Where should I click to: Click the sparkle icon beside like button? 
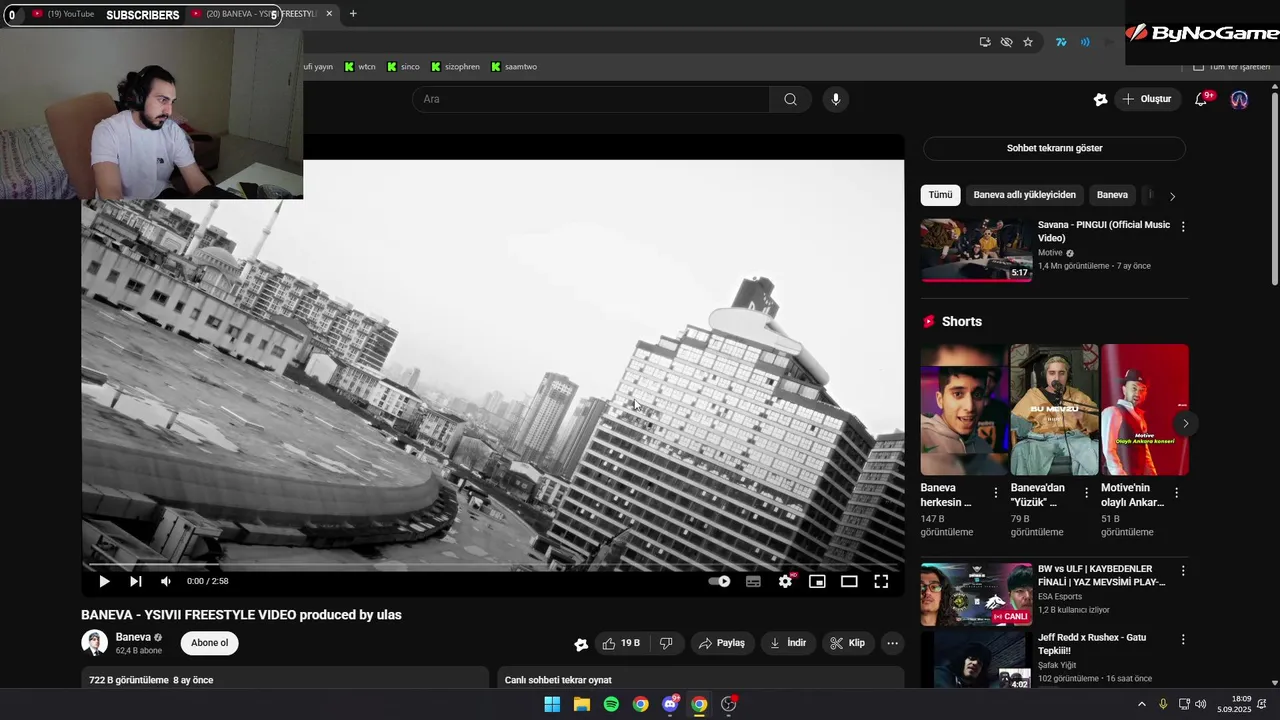(x=581, y=644)
